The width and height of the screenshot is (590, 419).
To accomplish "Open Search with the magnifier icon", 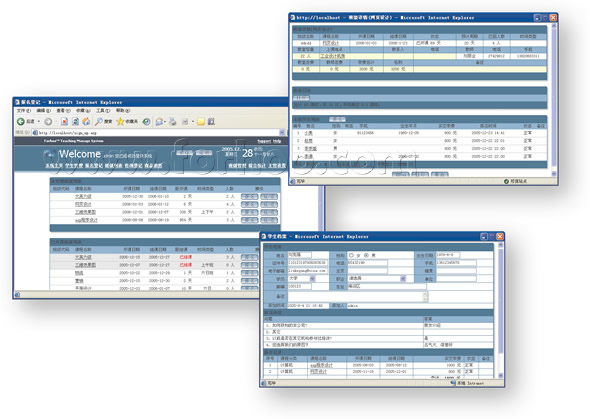I will 99,121.
